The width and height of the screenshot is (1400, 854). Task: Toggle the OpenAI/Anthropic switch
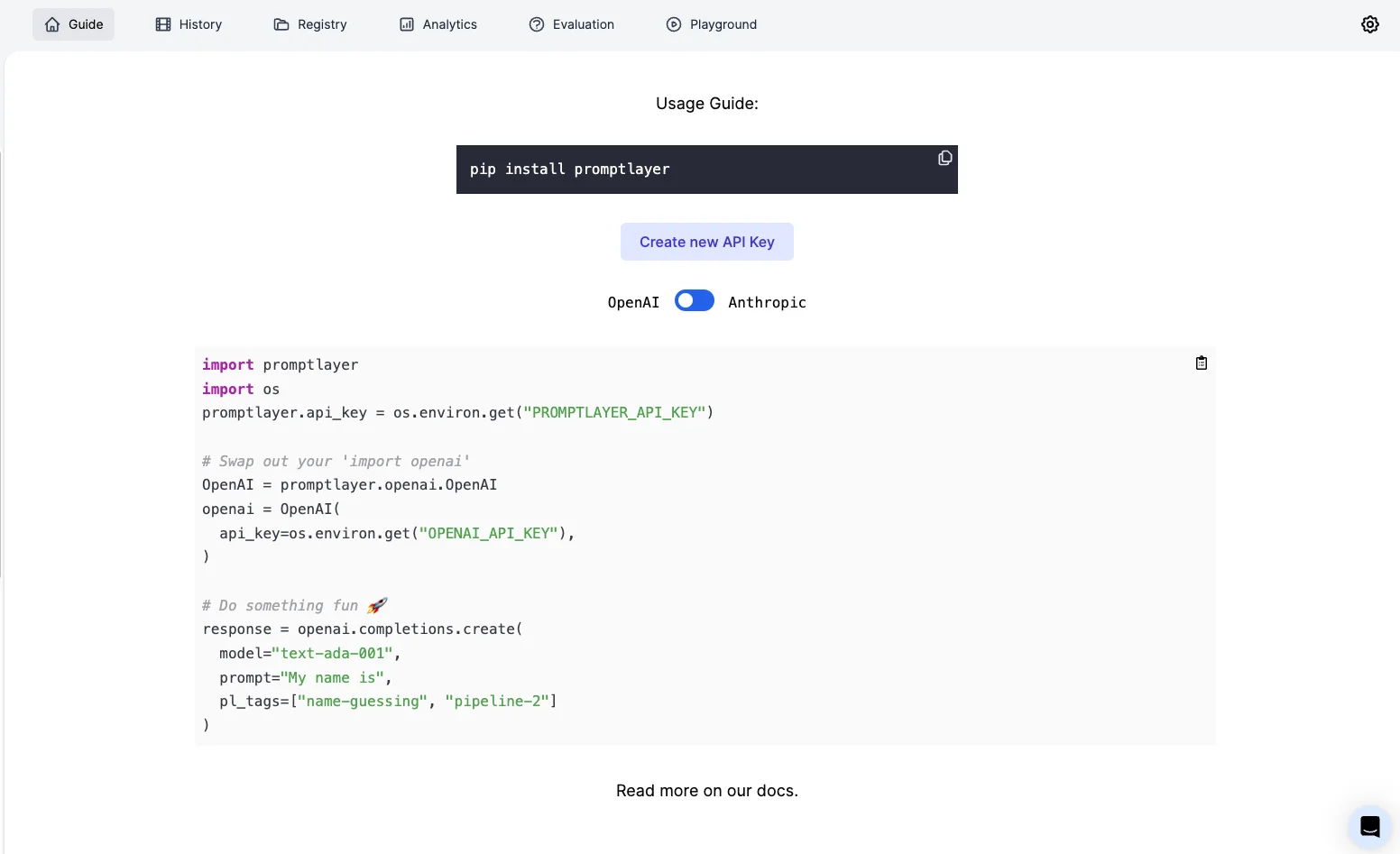pos(695,300)
